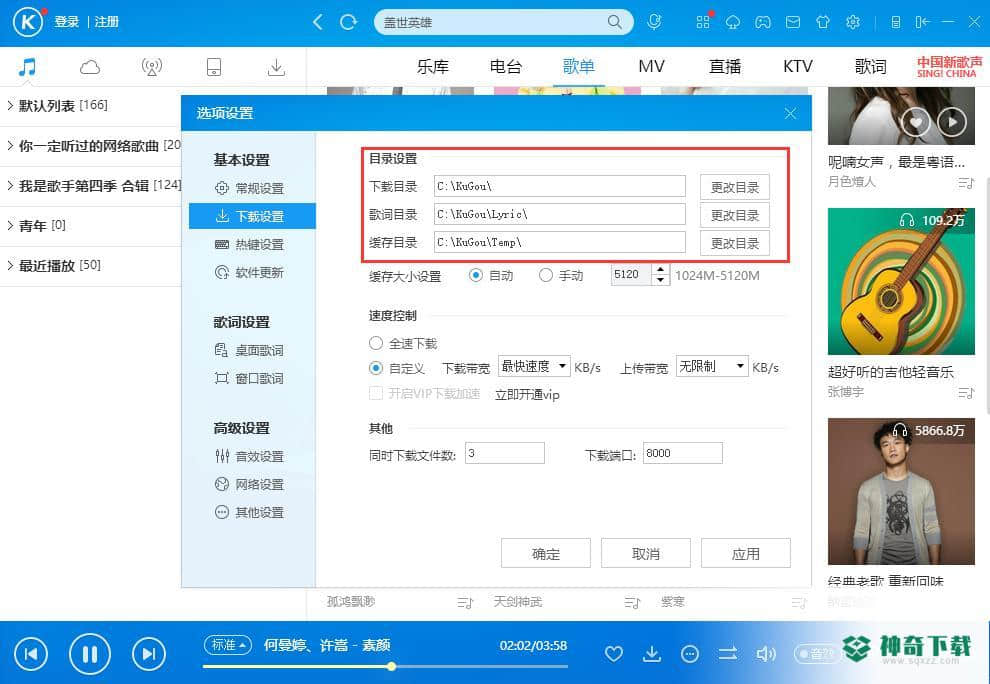Open the cloud music icon

(x=90, y=67)
